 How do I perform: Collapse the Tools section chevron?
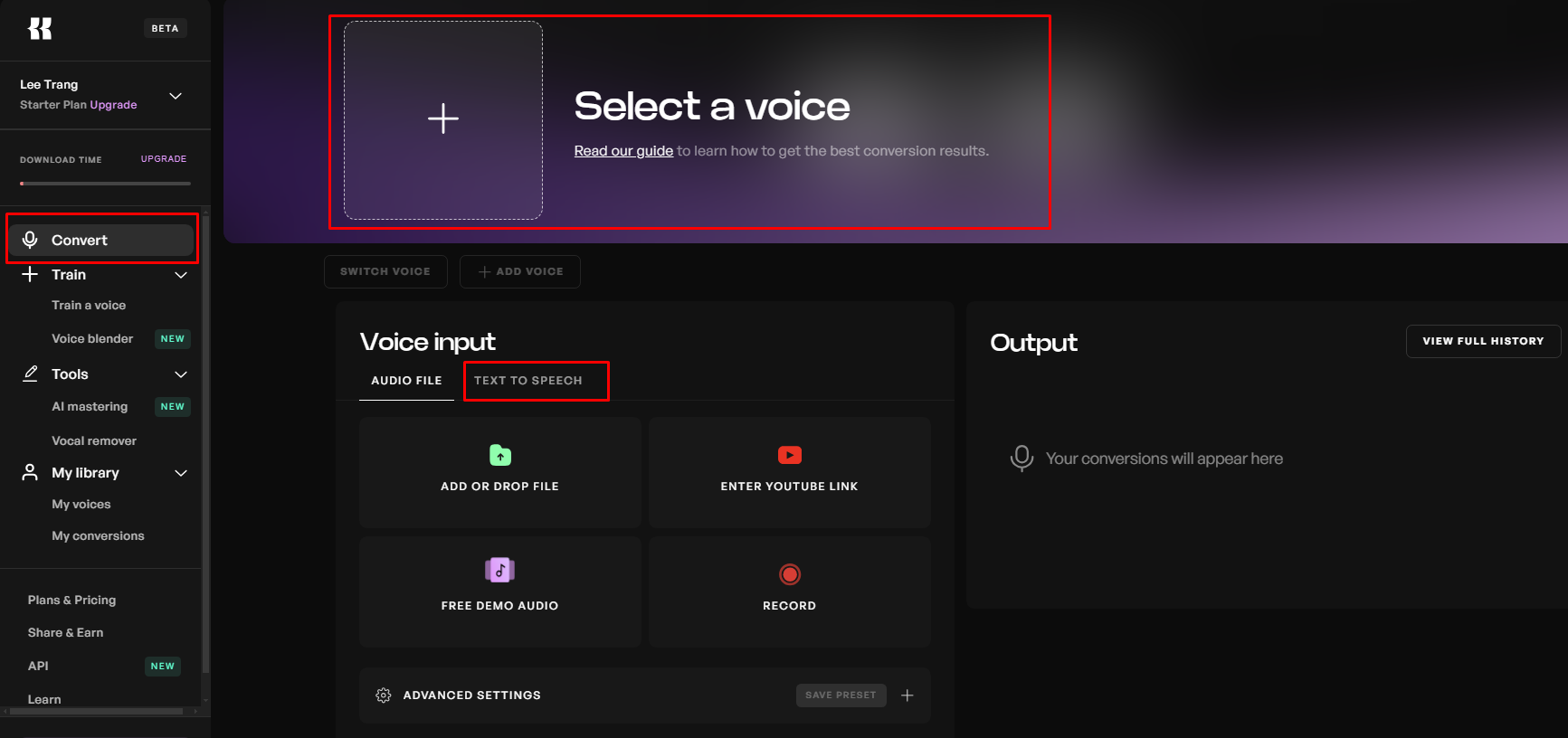tap(181, 374)
